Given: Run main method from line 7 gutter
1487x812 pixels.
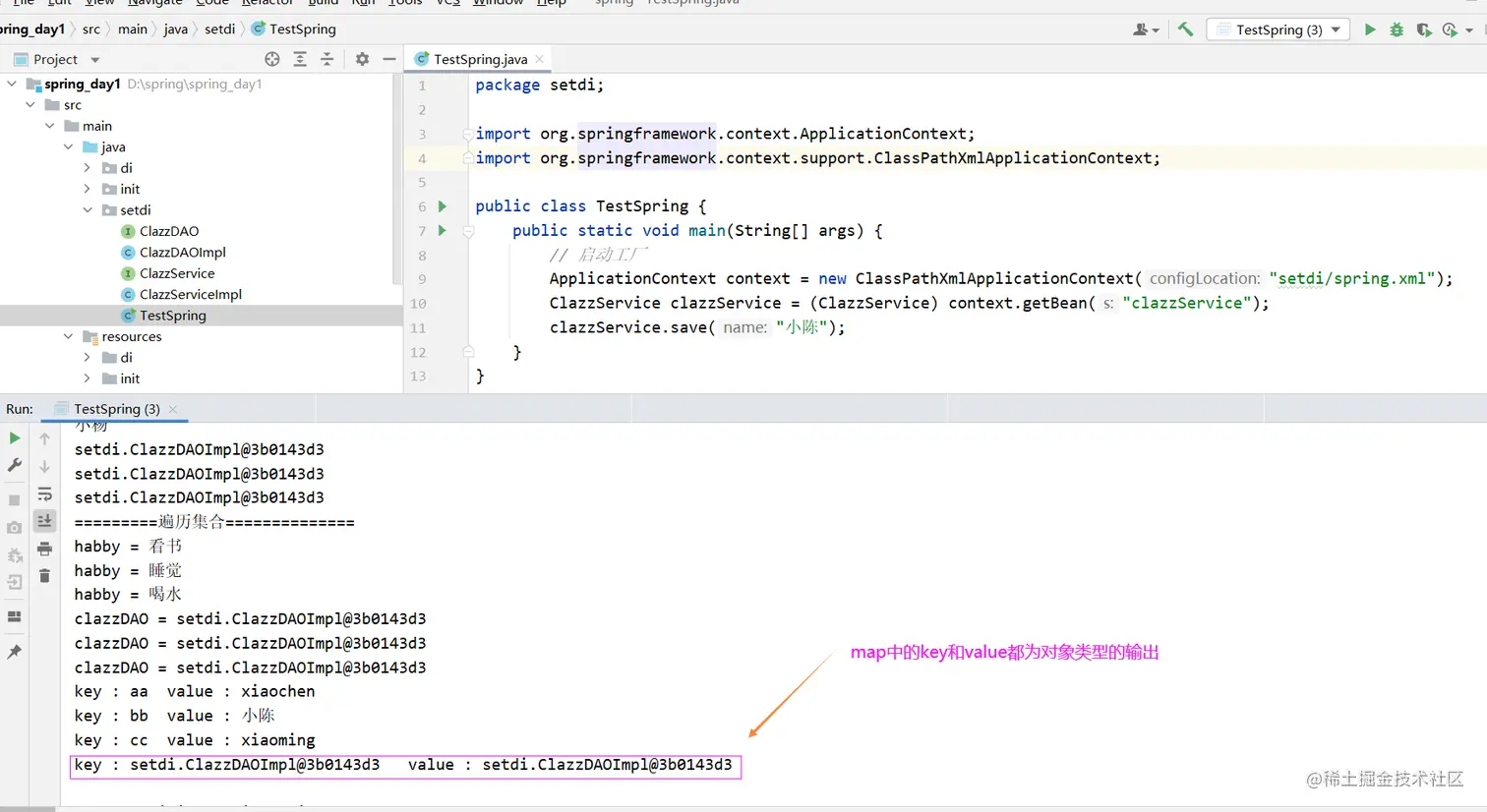Looking at the screenshot, I should [442, 230].
